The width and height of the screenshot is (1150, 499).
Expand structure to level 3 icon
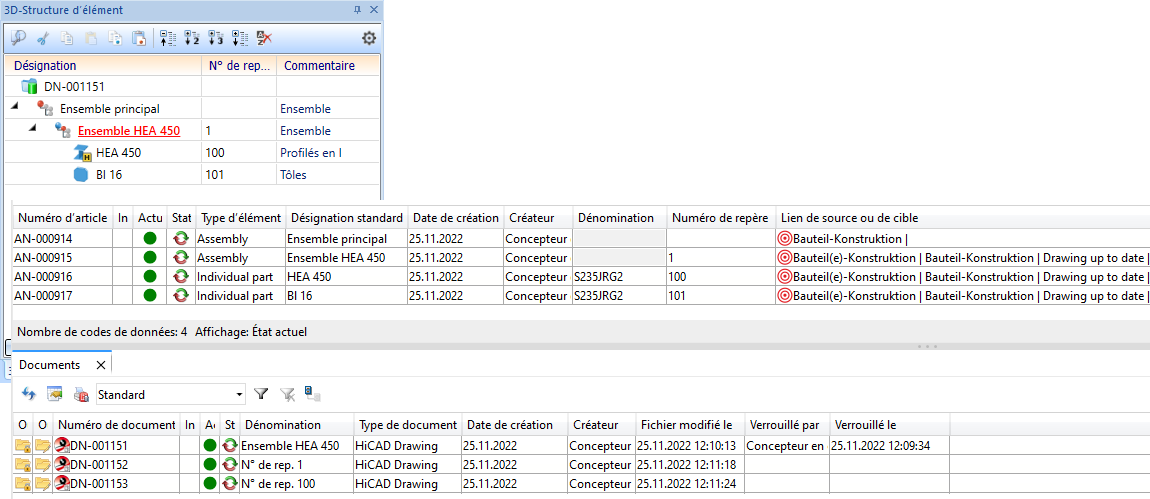click(216, 38)
